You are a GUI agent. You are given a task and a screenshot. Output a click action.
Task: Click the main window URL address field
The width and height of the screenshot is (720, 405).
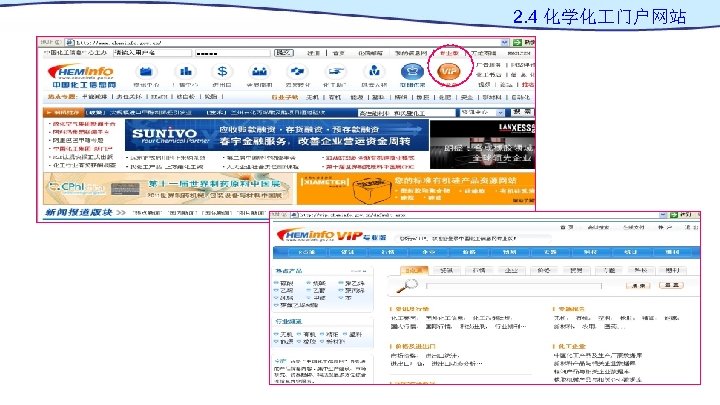[287, 42]
